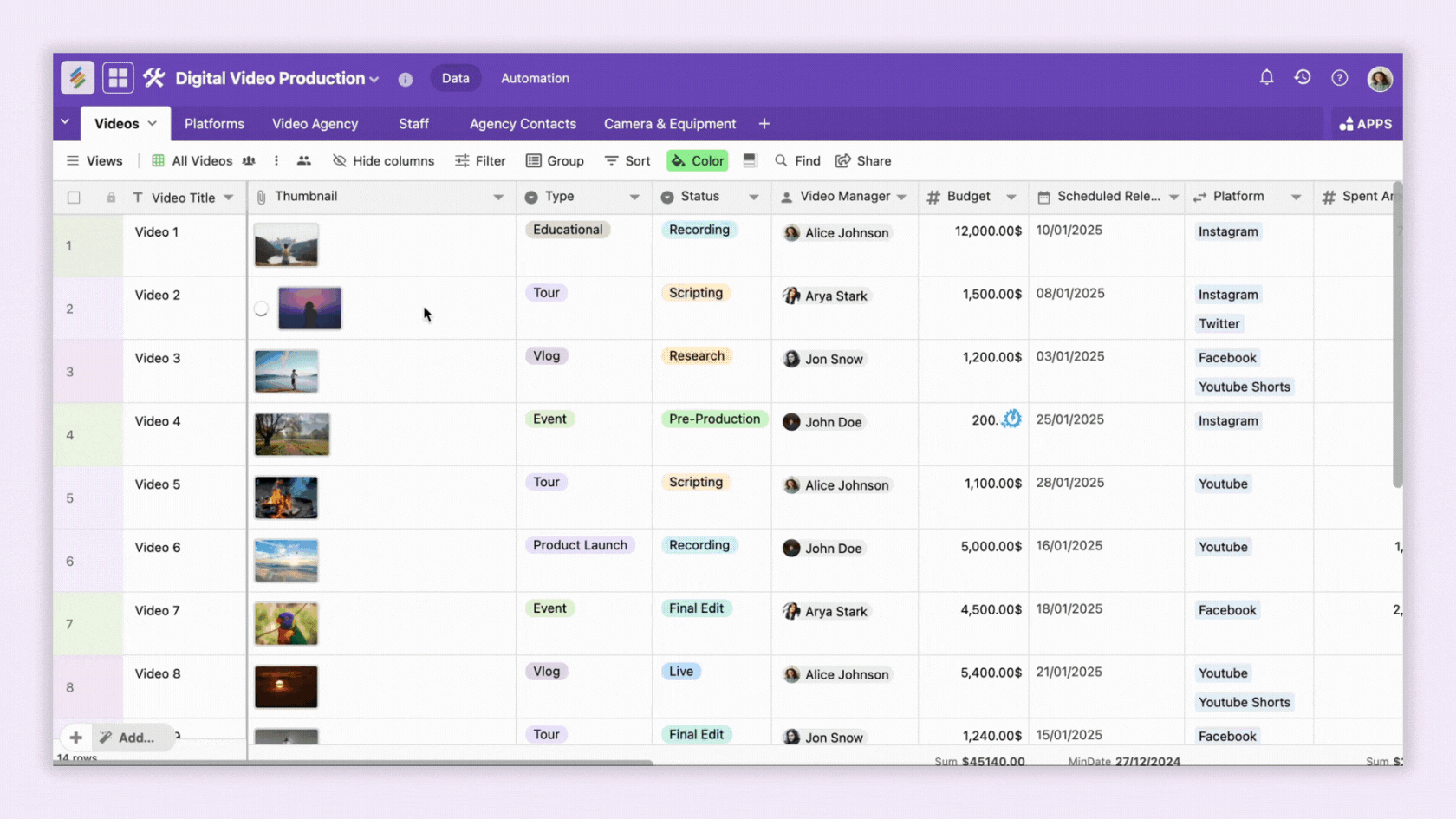Open the APPS panel

(x=1366, y=124)
